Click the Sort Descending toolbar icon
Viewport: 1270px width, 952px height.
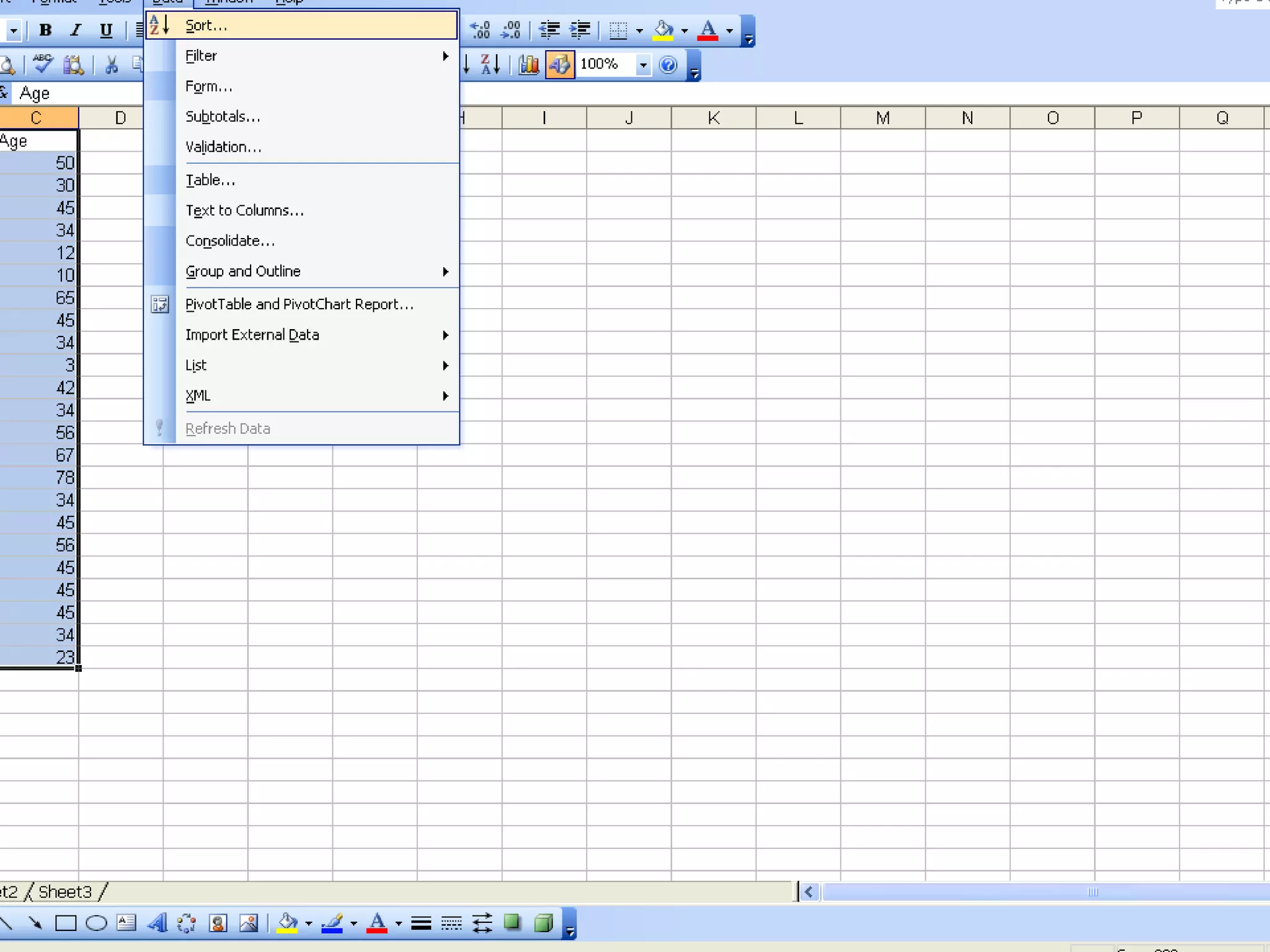490,64
